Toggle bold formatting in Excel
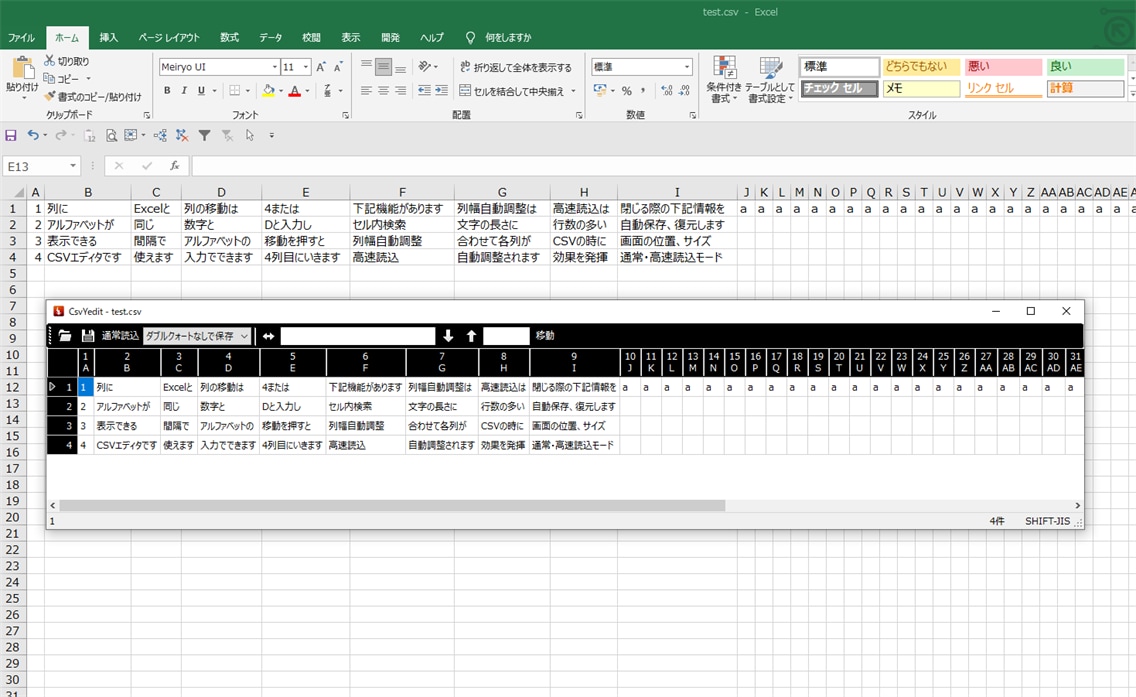Viewport: 1136px width, 697px height. coord(167,91)
